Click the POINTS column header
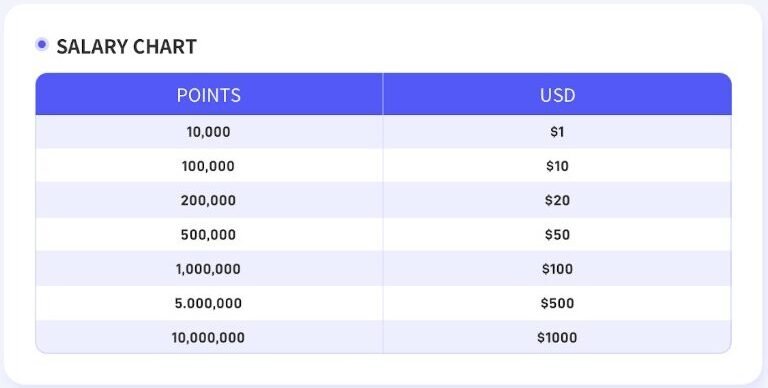 tap(209, 95)
